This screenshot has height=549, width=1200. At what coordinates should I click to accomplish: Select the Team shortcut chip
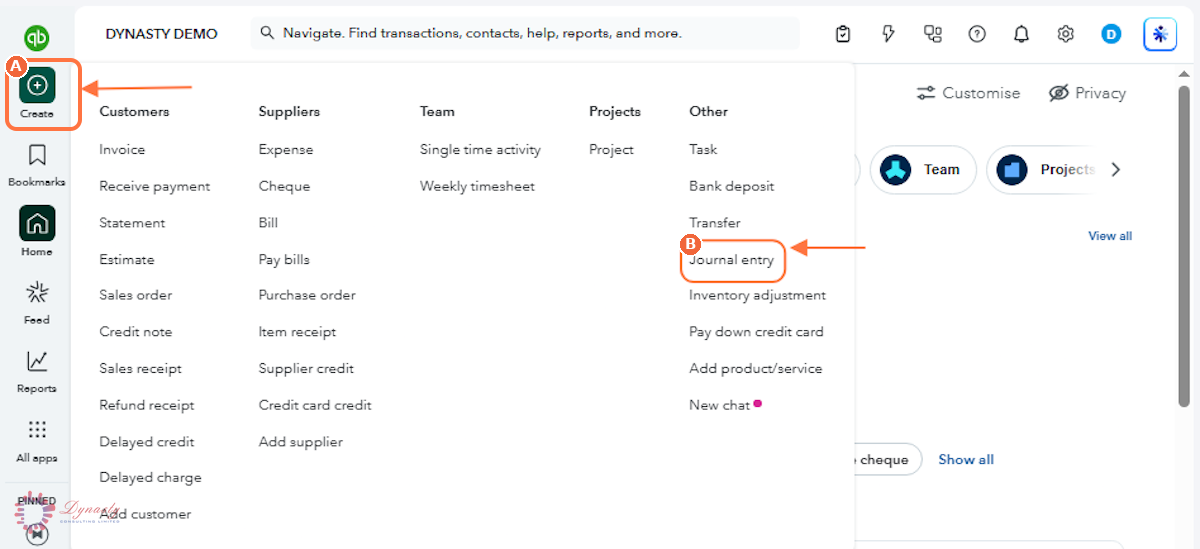tap(923, 170)
